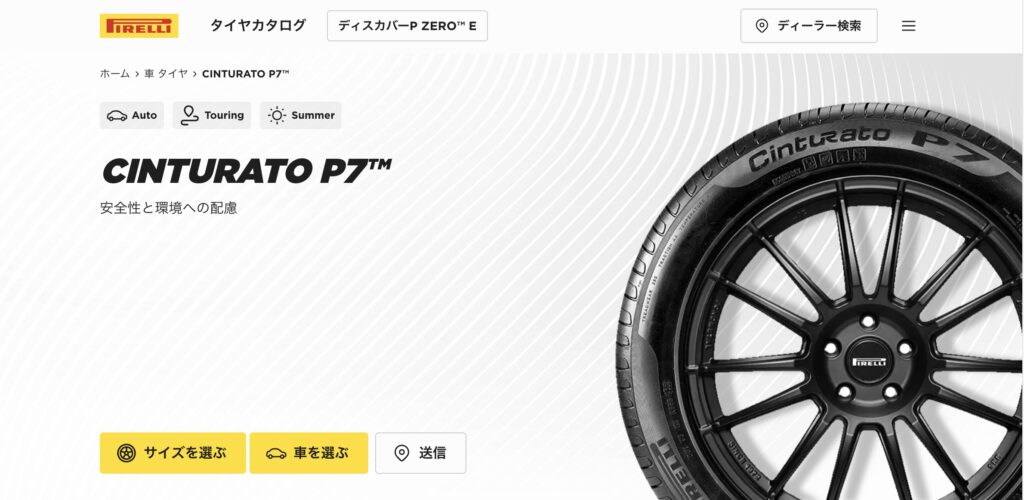Click the route icon on Touring tag
Image resolution: width=1024 pixels, height=500 pixels.
click(189, 116)
